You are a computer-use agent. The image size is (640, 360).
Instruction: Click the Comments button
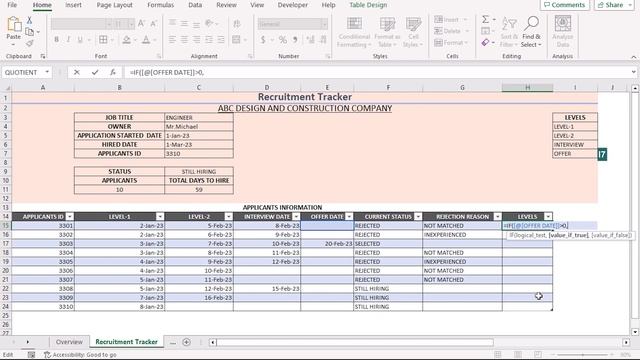tap(565, 5)
